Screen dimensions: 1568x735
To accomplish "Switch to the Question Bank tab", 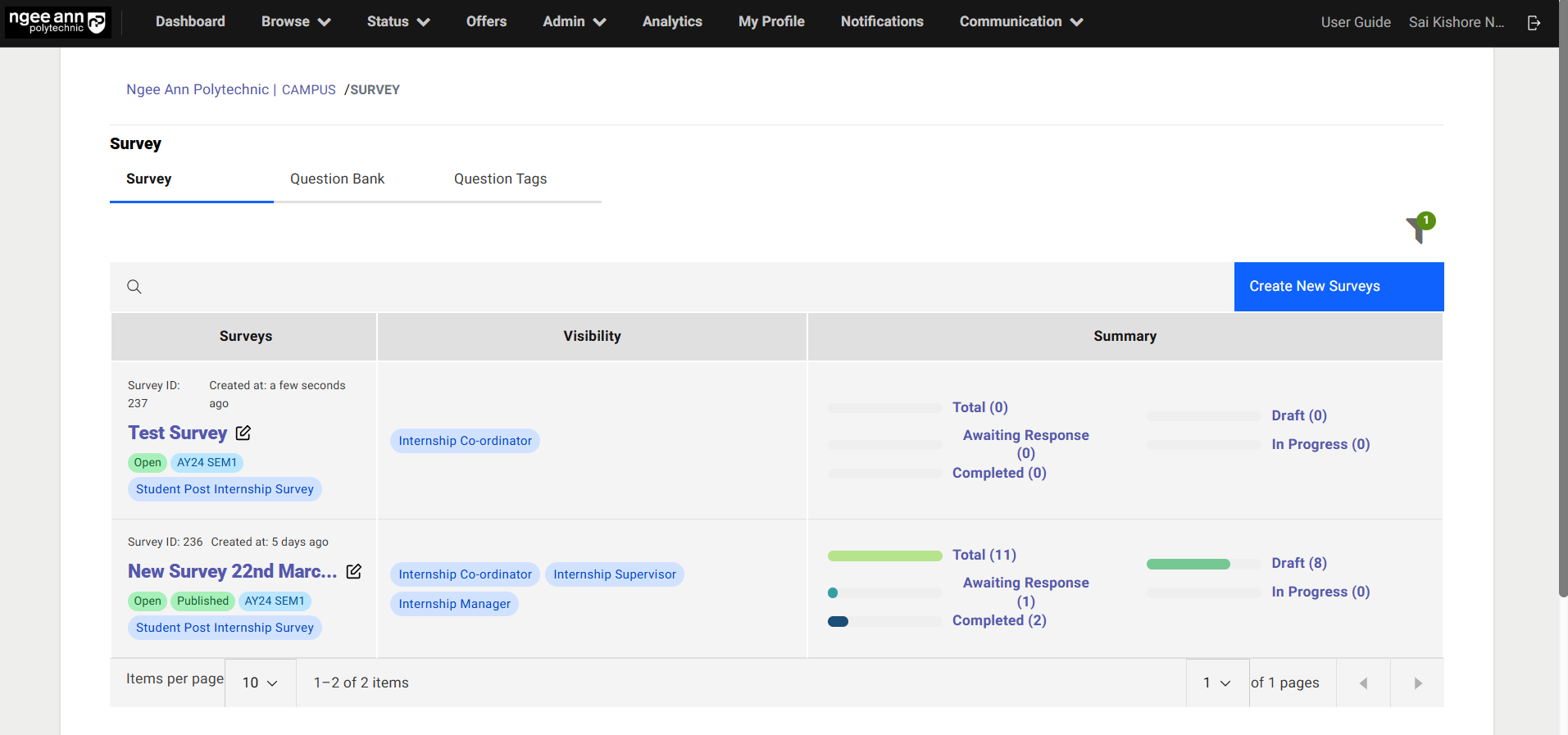I will click(337, 179).
